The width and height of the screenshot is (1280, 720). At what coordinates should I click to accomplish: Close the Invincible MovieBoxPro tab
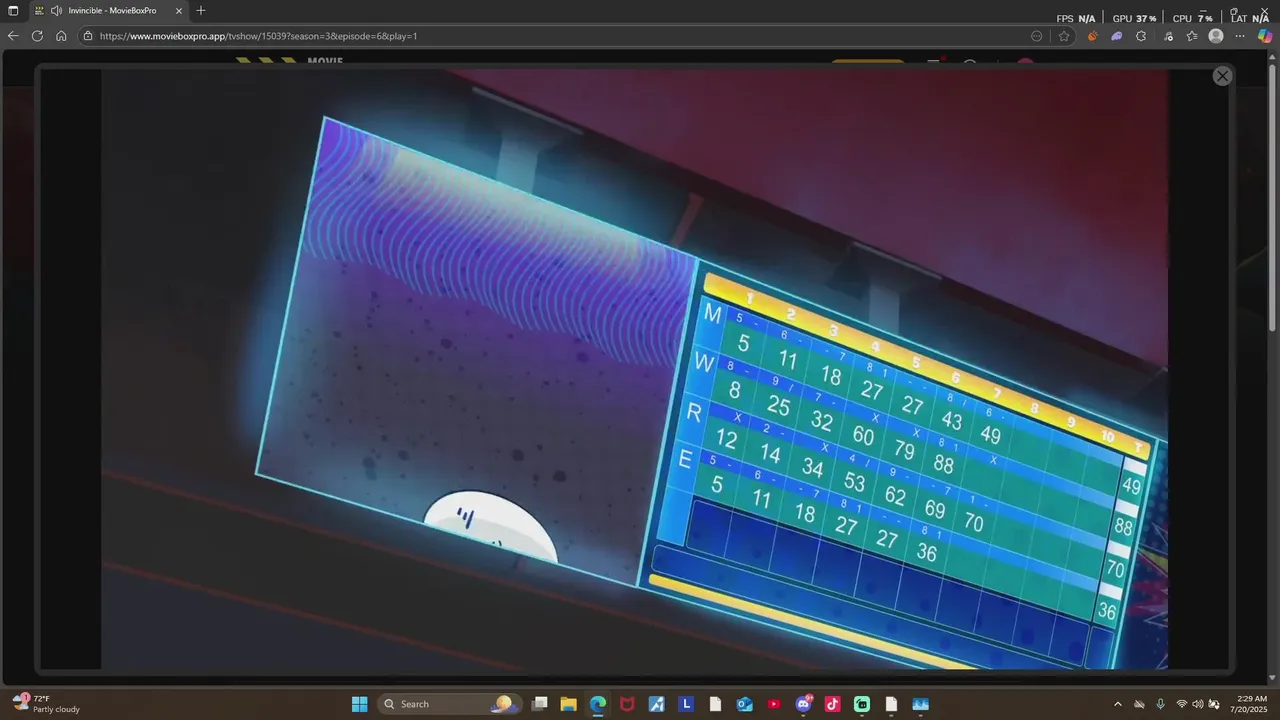tap(179, 11)
